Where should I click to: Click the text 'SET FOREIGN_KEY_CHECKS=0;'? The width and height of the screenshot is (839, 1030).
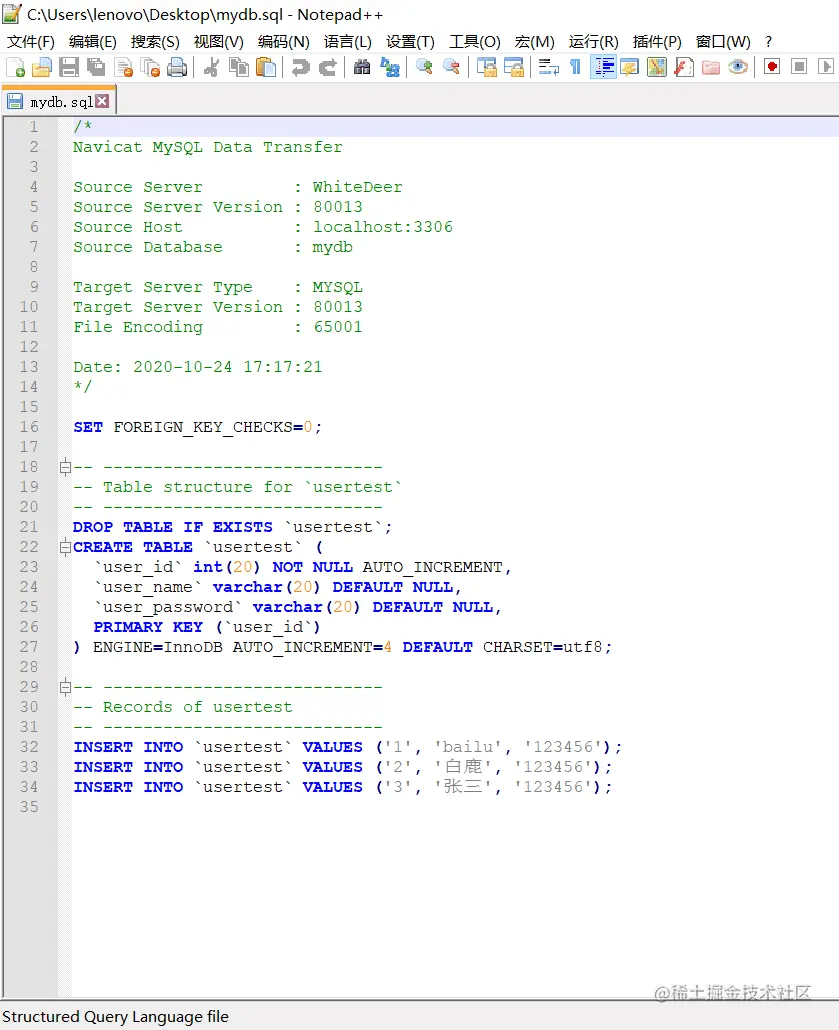pos(197,427)
